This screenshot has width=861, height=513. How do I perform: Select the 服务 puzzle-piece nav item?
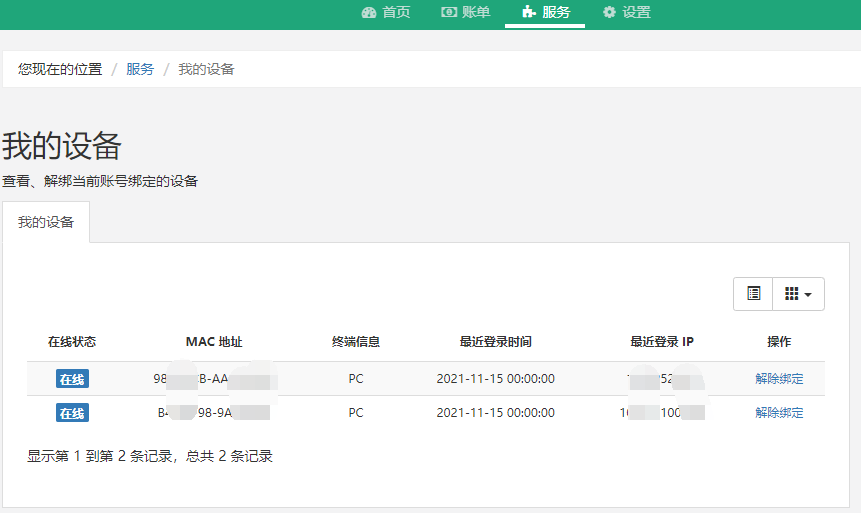click(546, 13)
